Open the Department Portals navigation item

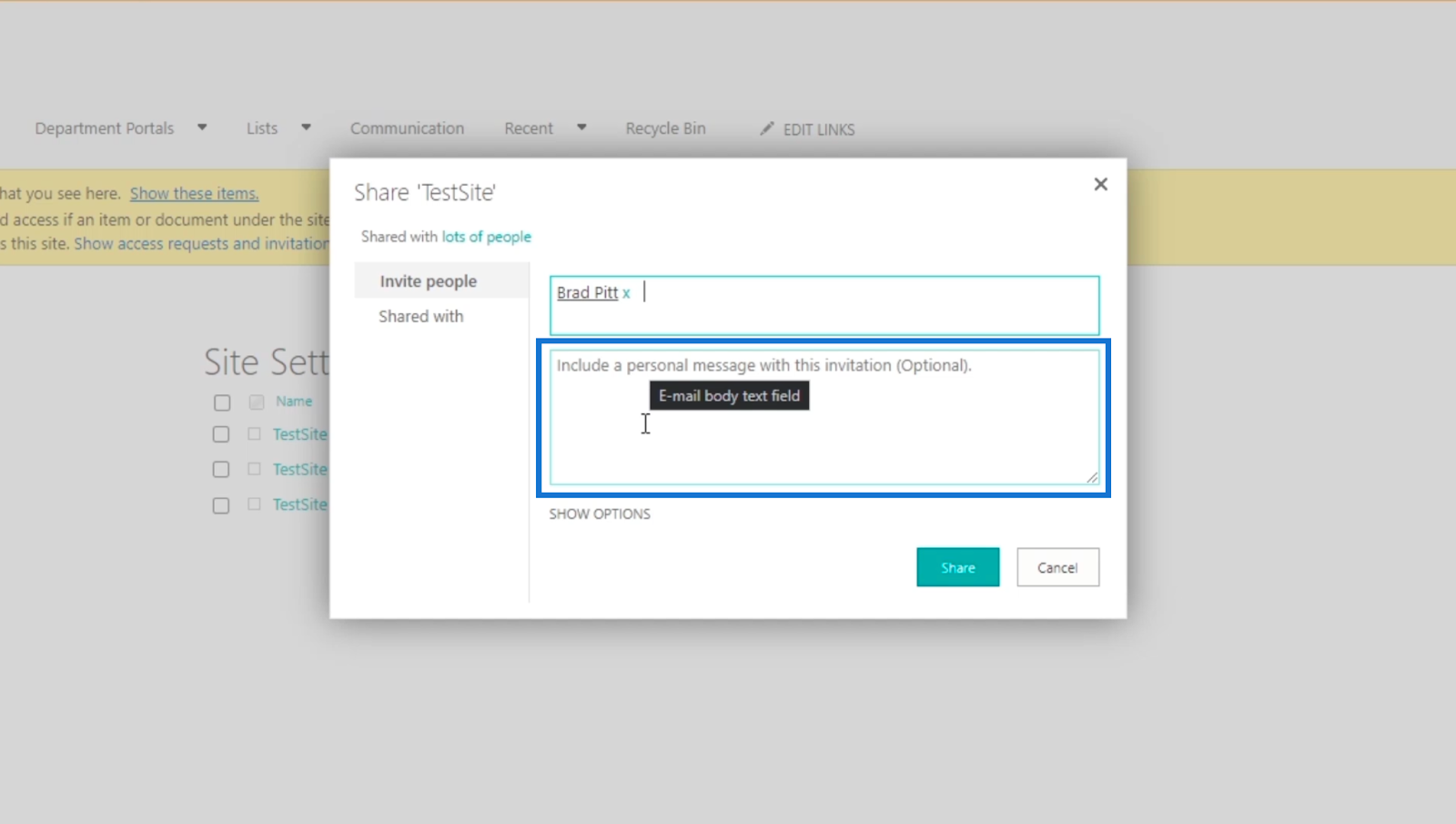coord(105,128)
